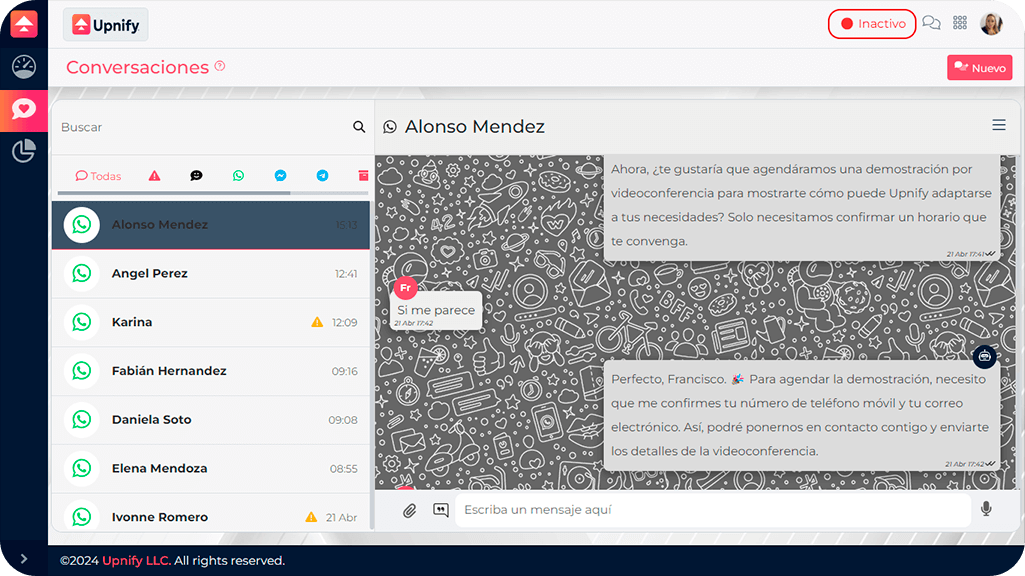This screenshot has height=576, width=1025.
Task: Filter conversations by Messenger channel
Action: click(281, 176)
